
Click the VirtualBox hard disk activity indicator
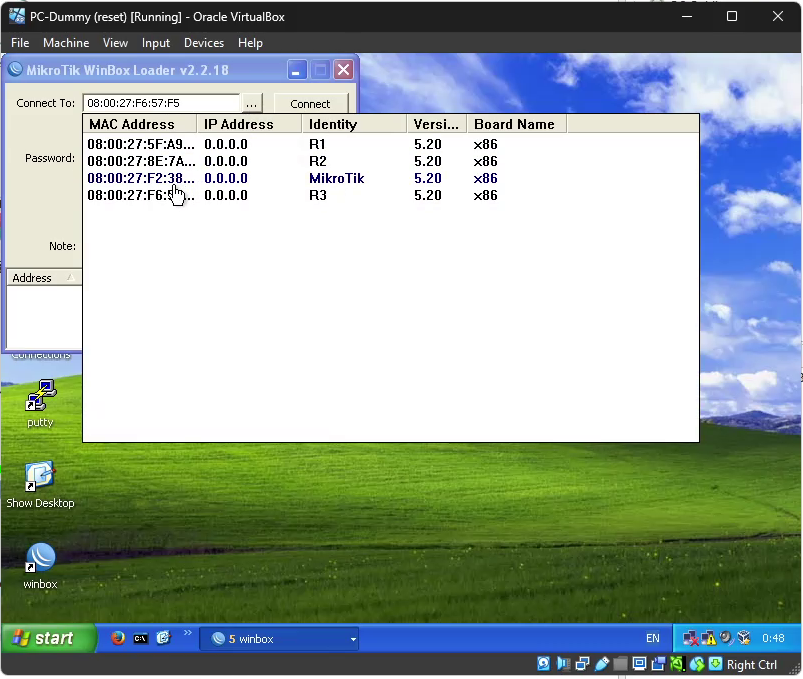click(543, 664)
